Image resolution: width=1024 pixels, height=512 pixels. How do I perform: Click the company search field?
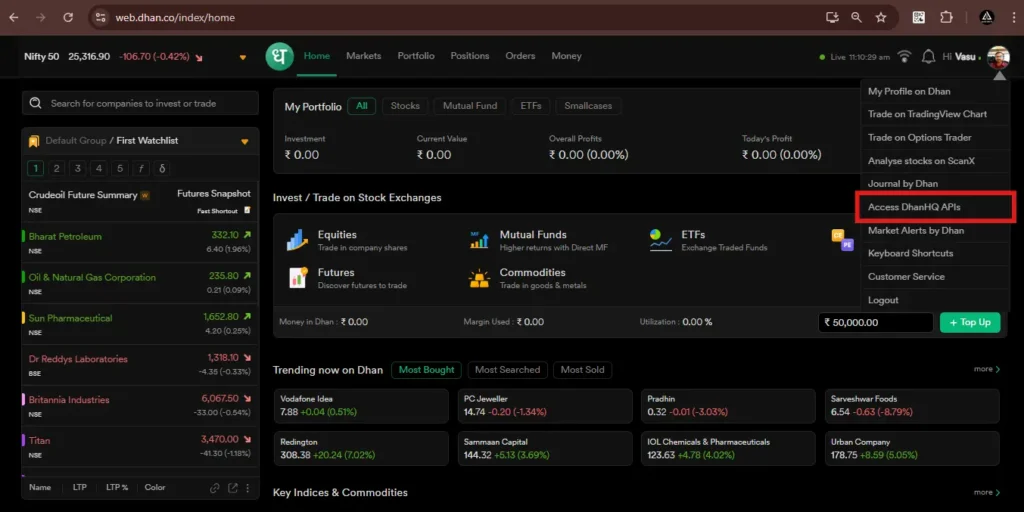point(140,103)
